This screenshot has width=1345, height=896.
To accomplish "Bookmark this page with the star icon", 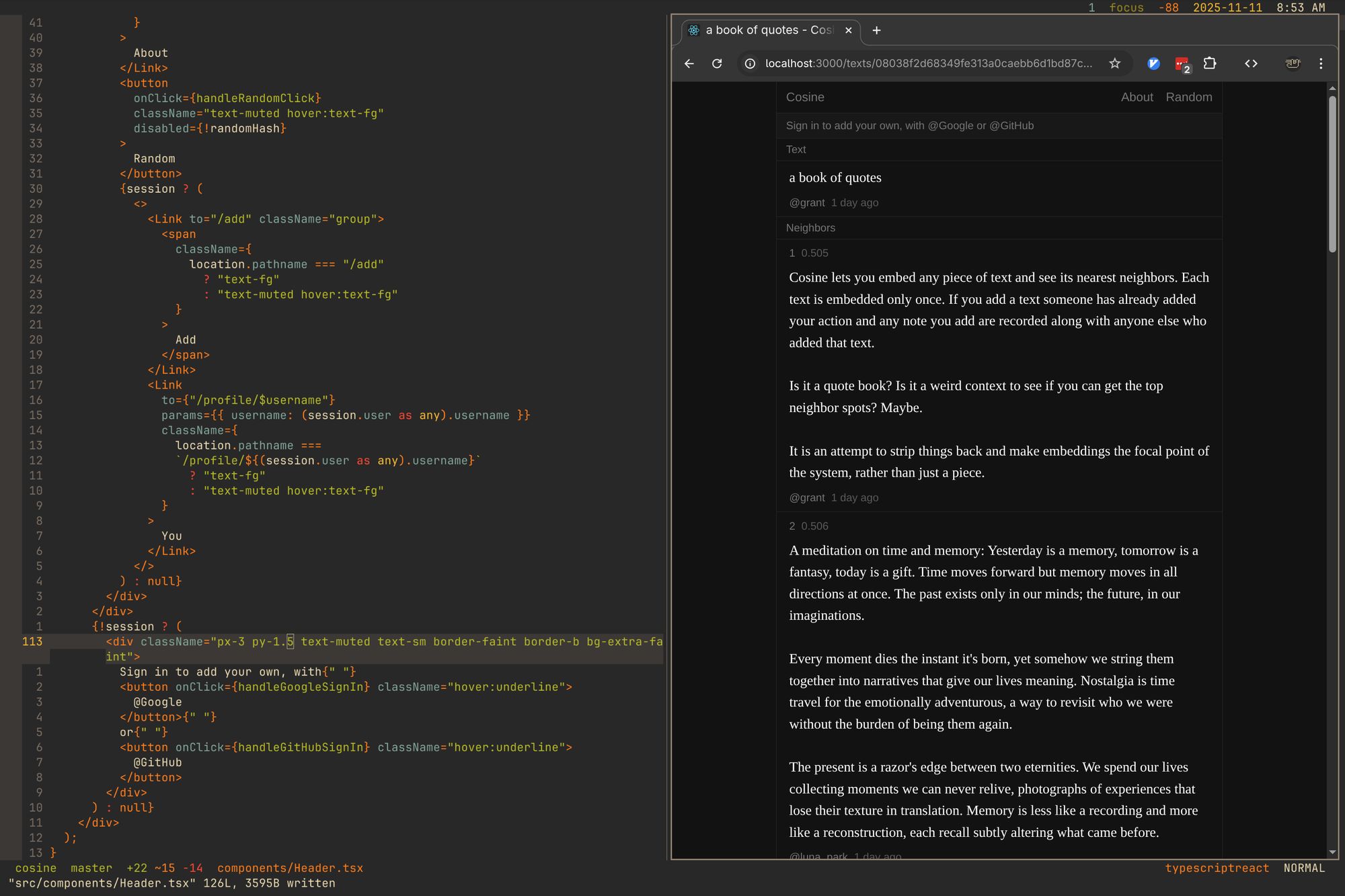I will pos(1115,64).
